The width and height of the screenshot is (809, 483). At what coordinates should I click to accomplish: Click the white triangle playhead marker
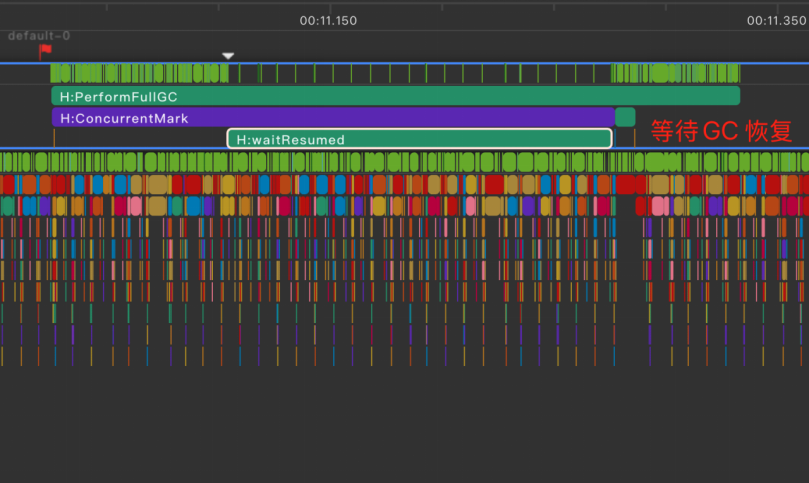click(x=228, y=56)
